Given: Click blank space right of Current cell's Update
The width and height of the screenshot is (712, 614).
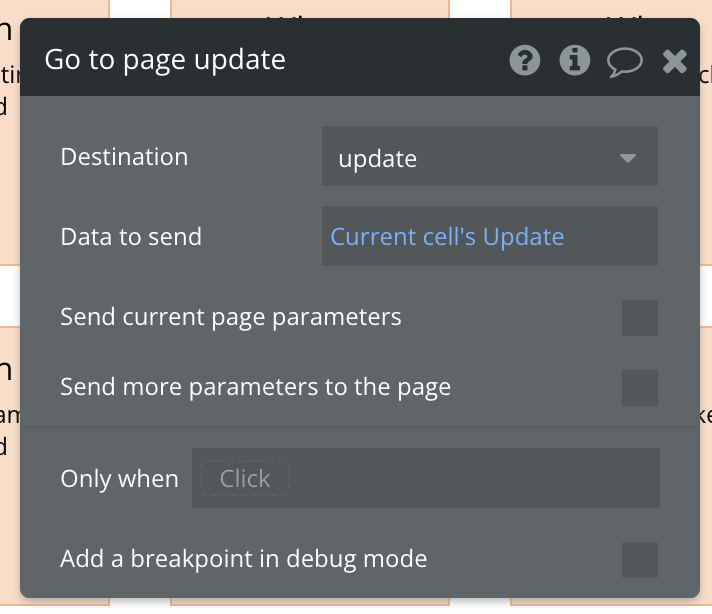Looking at the screenshot, I should tap(610, 237).
